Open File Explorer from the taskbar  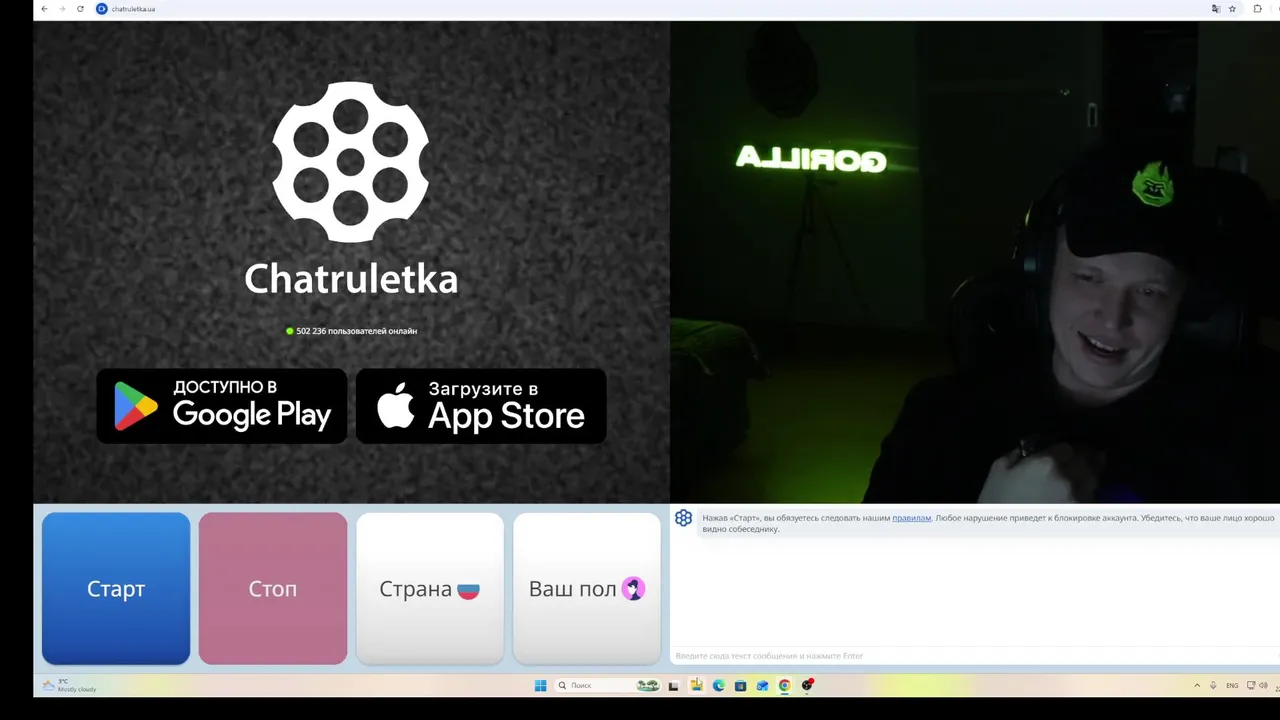click(x=696, y=685)
